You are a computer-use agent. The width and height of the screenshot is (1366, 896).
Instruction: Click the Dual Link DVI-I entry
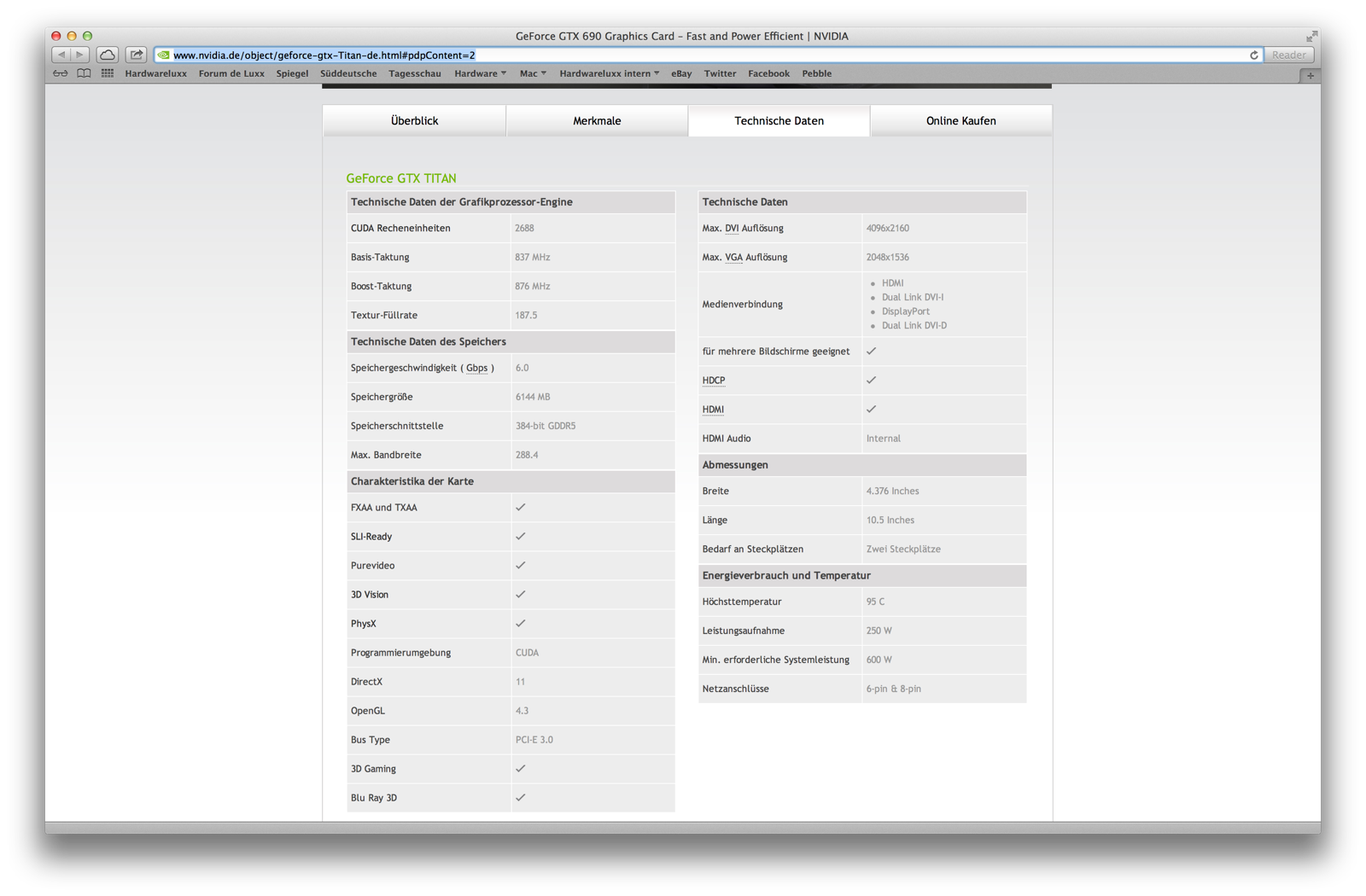point(913,297)
